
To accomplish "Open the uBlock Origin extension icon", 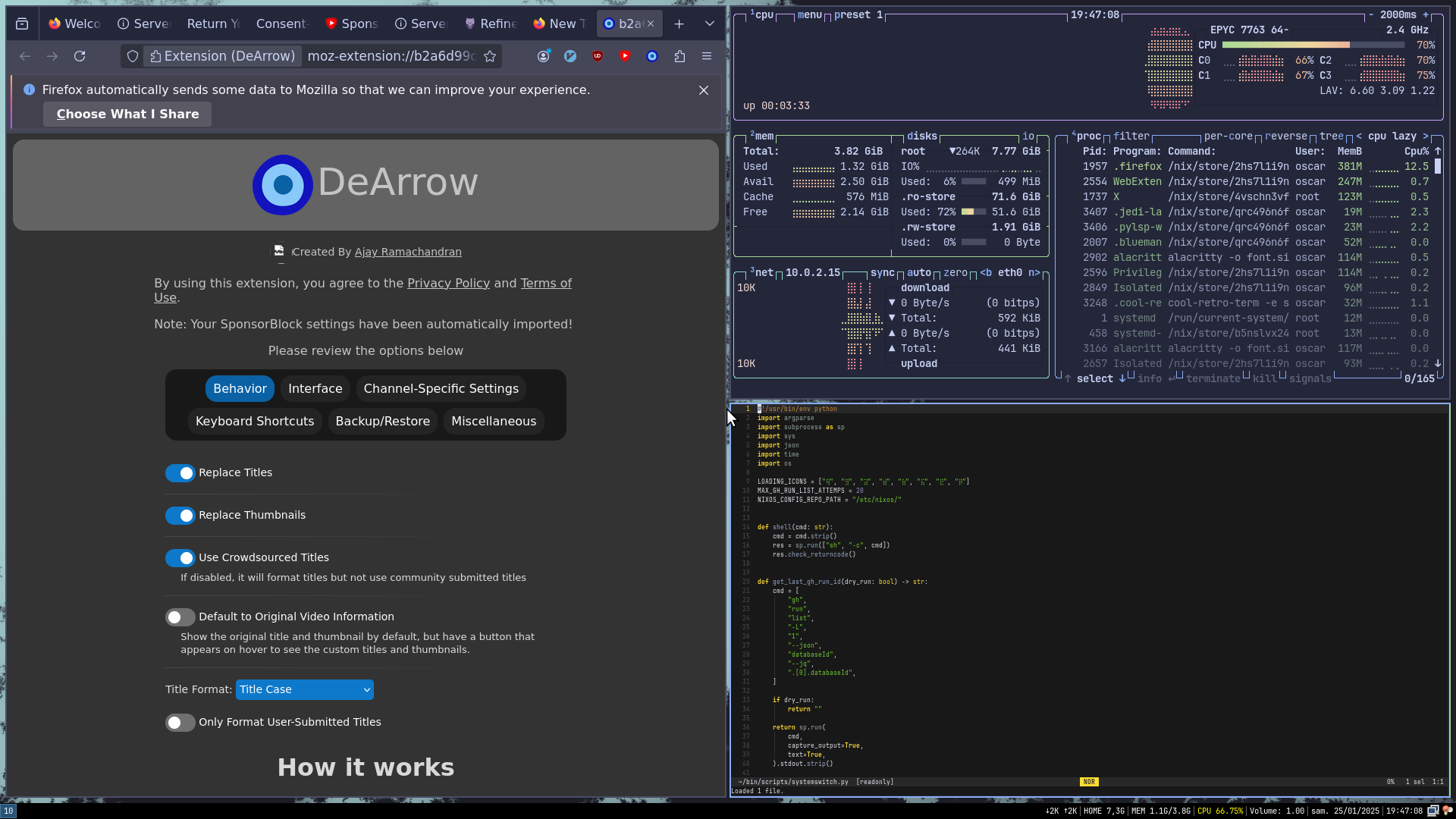I will (x=598, y=56).
